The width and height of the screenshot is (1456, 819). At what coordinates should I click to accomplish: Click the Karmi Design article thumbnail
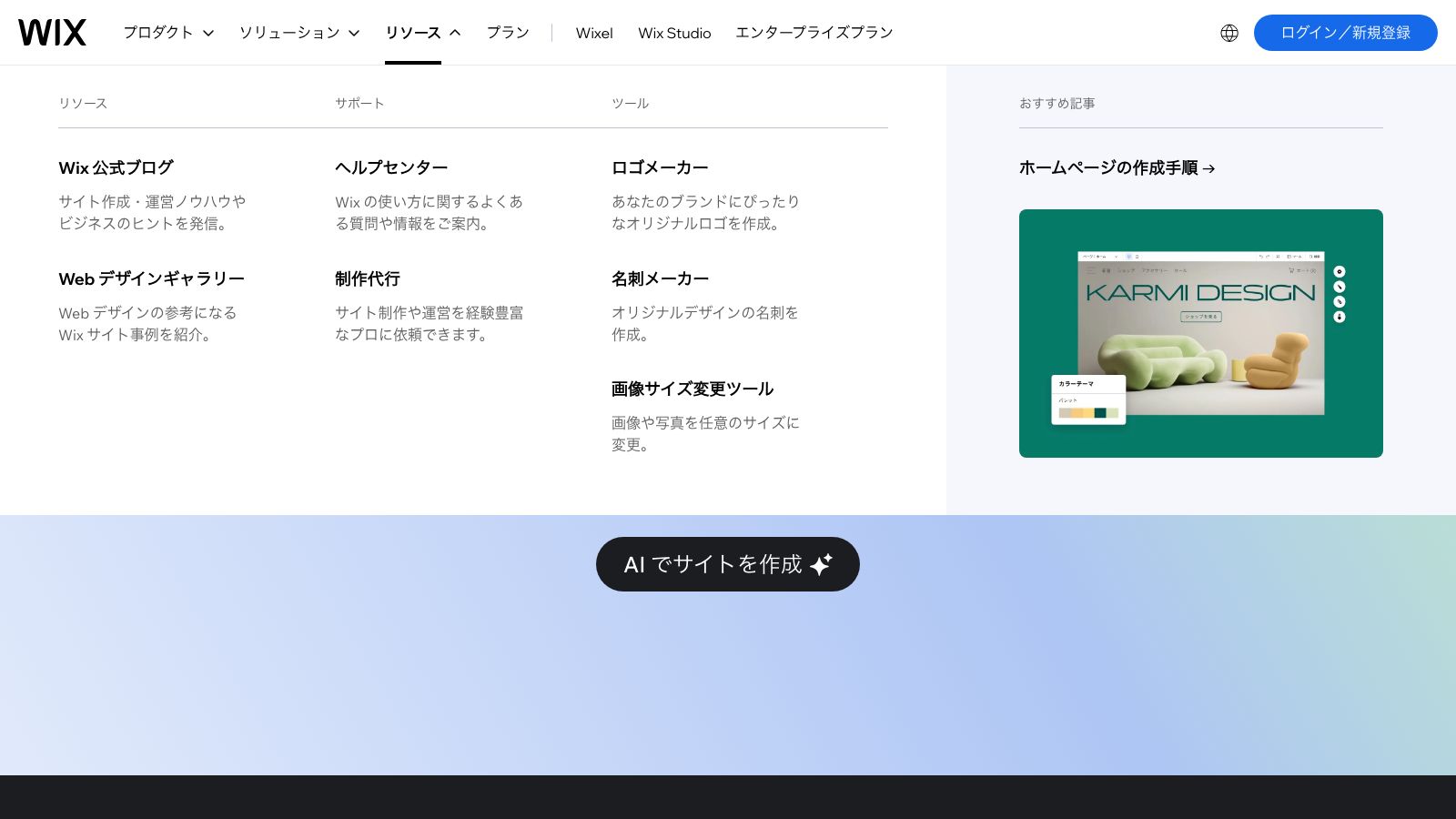pyautogui.click(x=1201, y=333)
